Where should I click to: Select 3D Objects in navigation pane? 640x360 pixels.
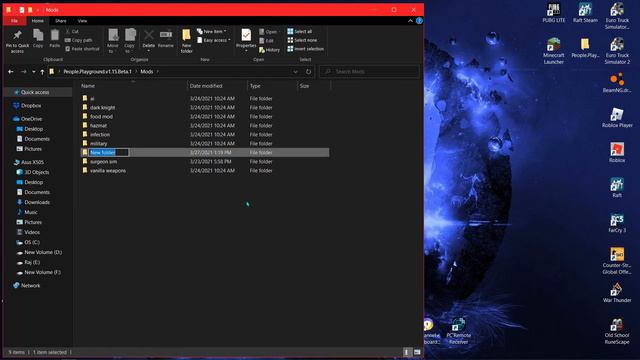point(37,172)
